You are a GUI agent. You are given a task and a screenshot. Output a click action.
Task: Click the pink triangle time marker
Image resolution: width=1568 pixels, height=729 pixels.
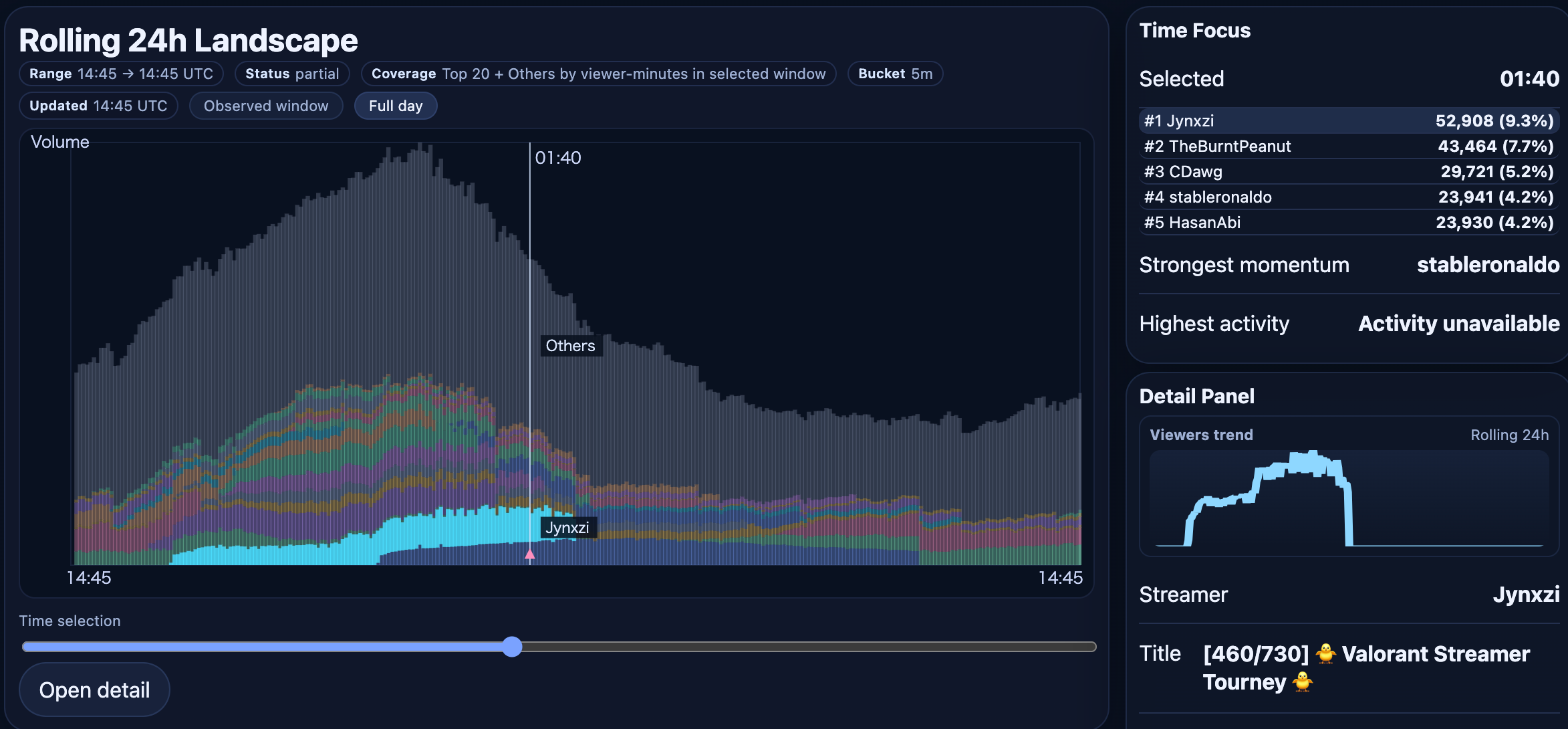click(530, 554)
